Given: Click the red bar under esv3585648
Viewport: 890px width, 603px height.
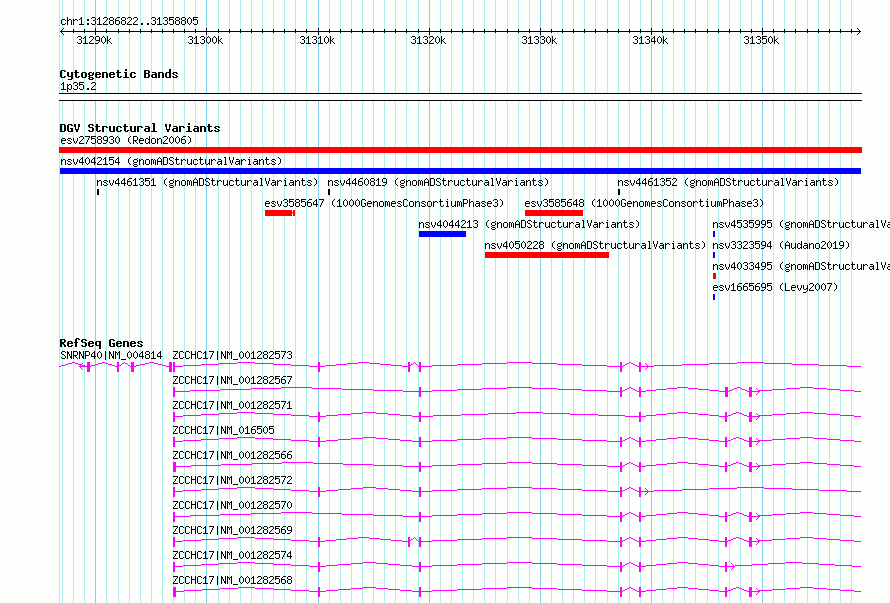Looking at the screenshot, I should (x=554, y=213).
